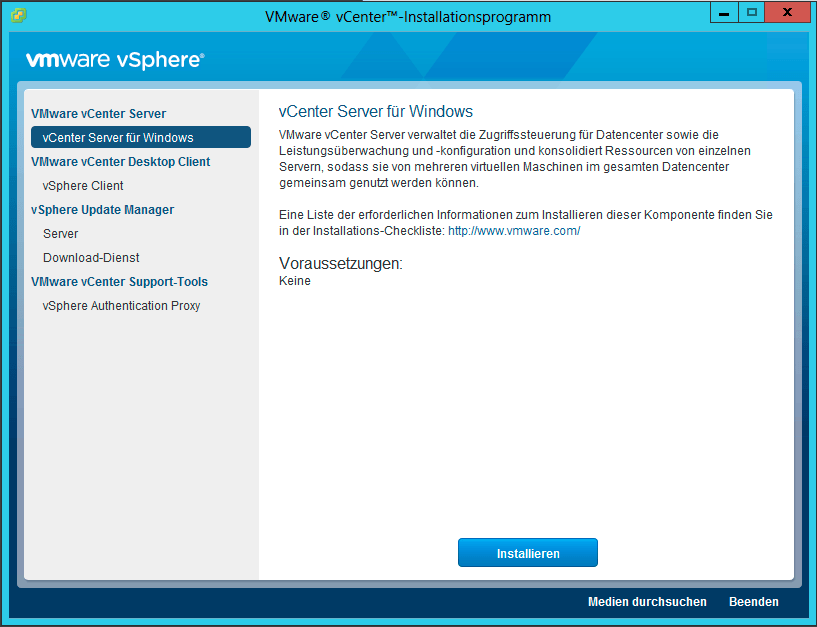Click the Keine prerequisites text
The width and height of the screenshot is (817, 627).
click(x=295, y=281)
